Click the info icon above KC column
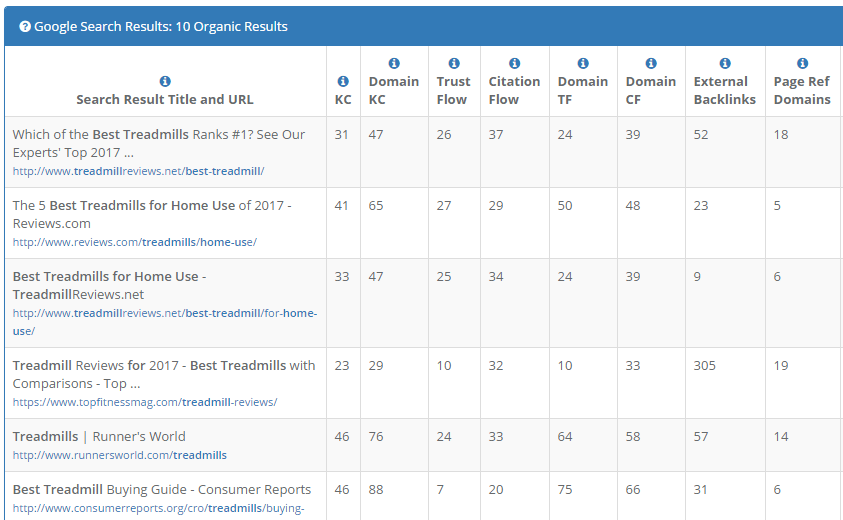The width and height of the screenshot is (843, 520). click(x=343, y=81)
